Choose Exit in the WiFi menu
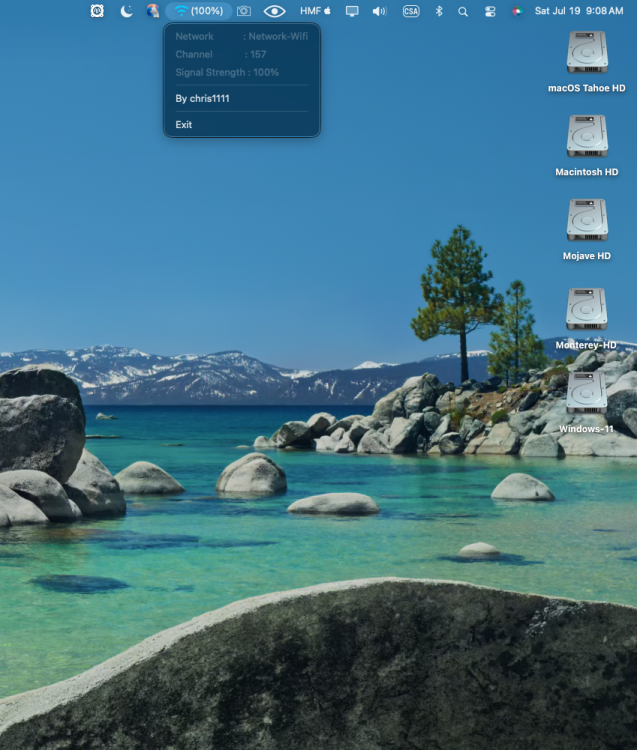The width and height of the screenshot is (637, 750). point(242,125)
